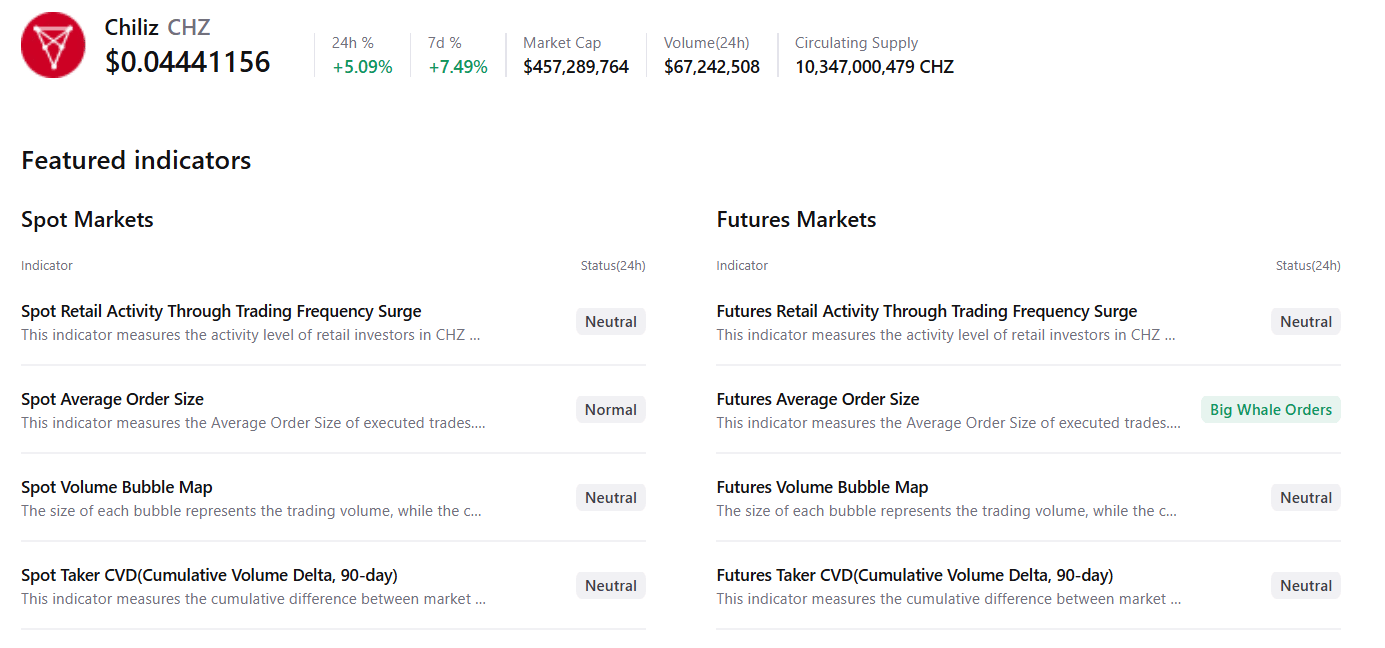Click the Status(24h) header in Futures Markets

pos(1308,266)
